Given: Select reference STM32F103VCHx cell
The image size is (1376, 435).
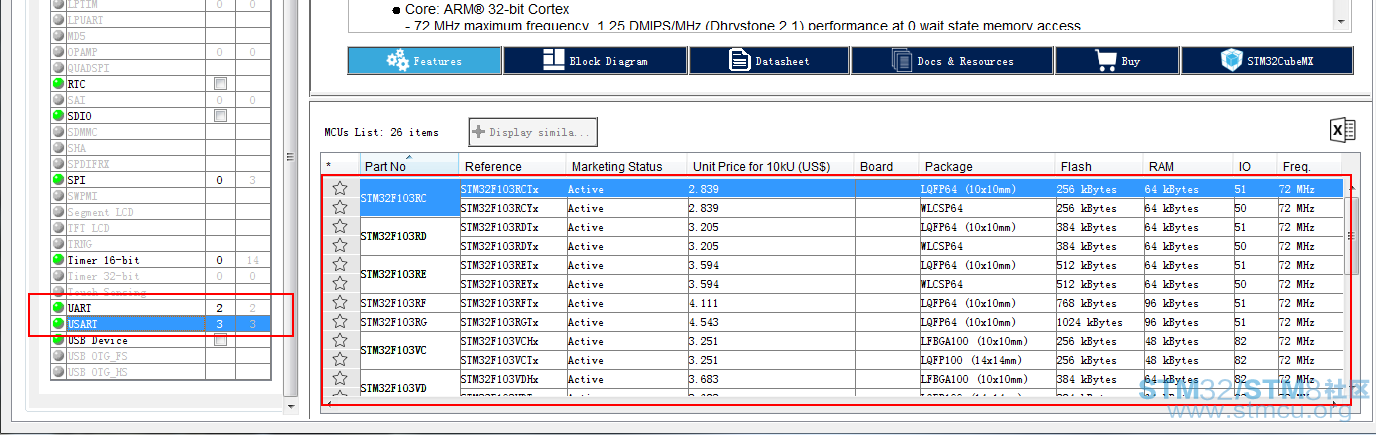Looking at the screenshot, I should [512, 341].
